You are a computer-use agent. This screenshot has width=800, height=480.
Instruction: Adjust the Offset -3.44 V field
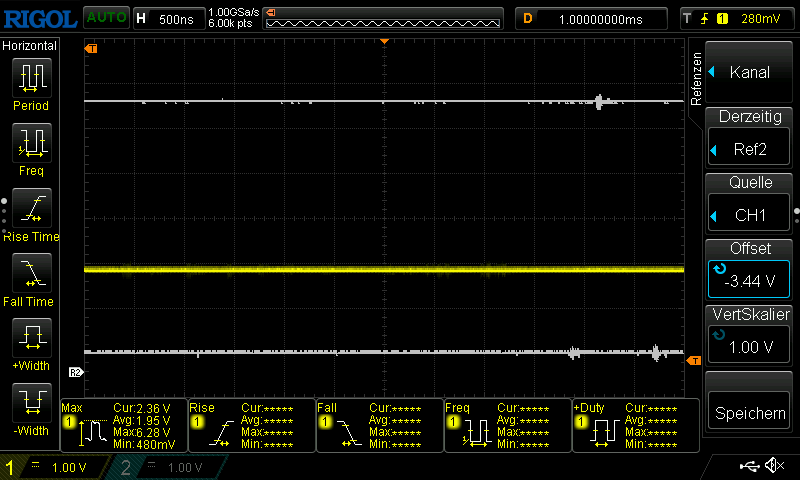point(750,270)
